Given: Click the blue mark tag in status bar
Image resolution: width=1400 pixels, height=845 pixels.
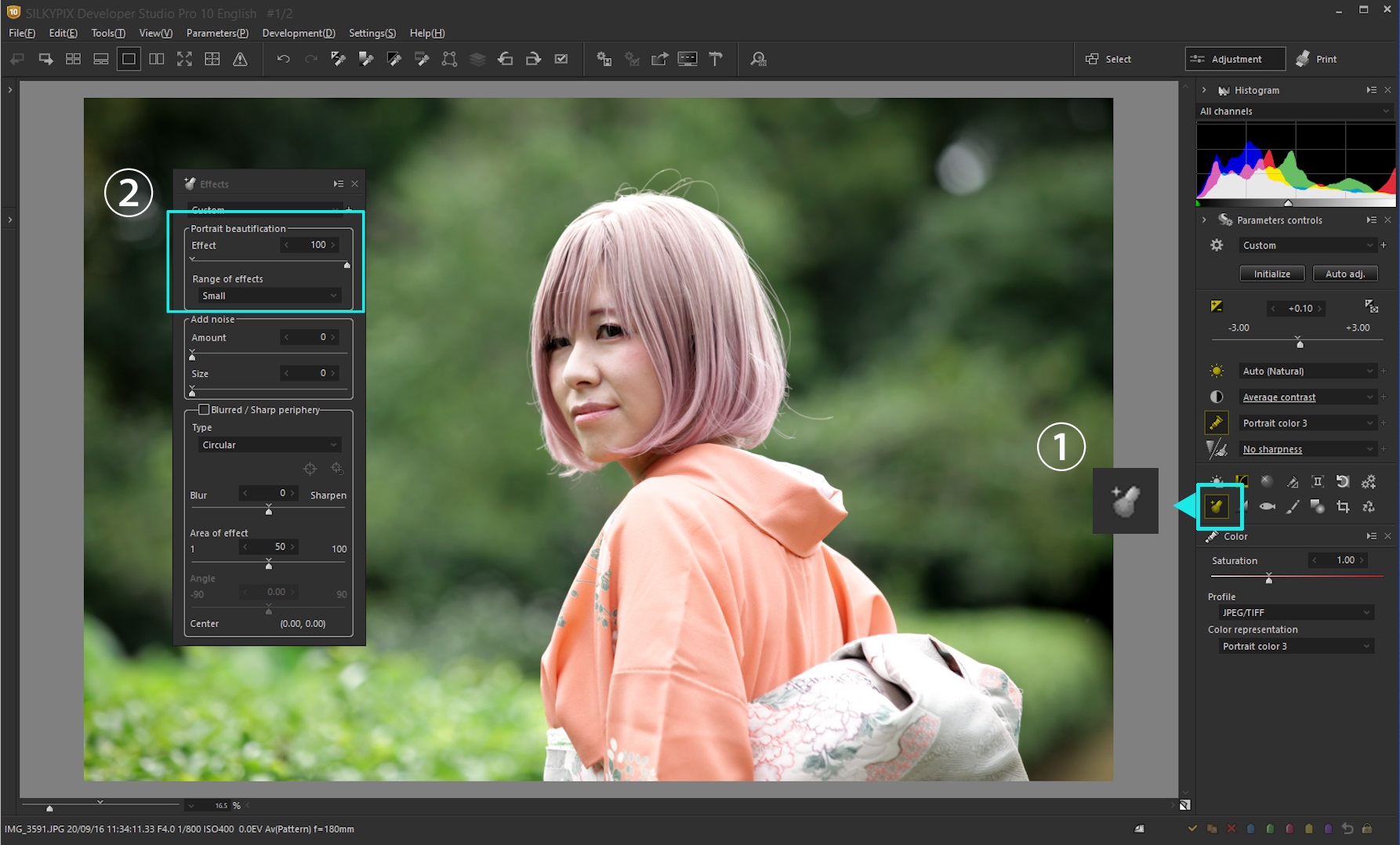Looking at the screenshot, I should (1251, 829).
